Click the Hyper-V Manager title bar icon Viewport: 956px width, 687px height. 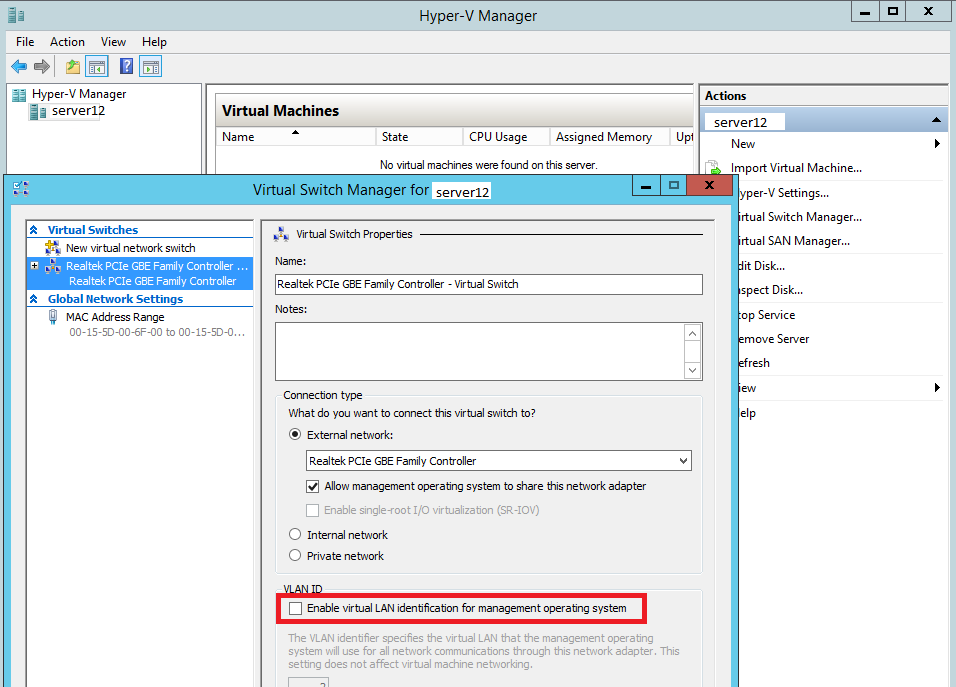pos(16,15)
